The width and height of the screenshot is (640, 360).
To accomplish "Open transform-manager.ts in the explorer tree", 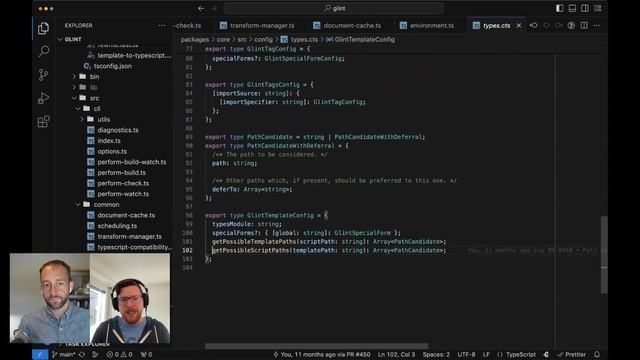I will 129,236.
